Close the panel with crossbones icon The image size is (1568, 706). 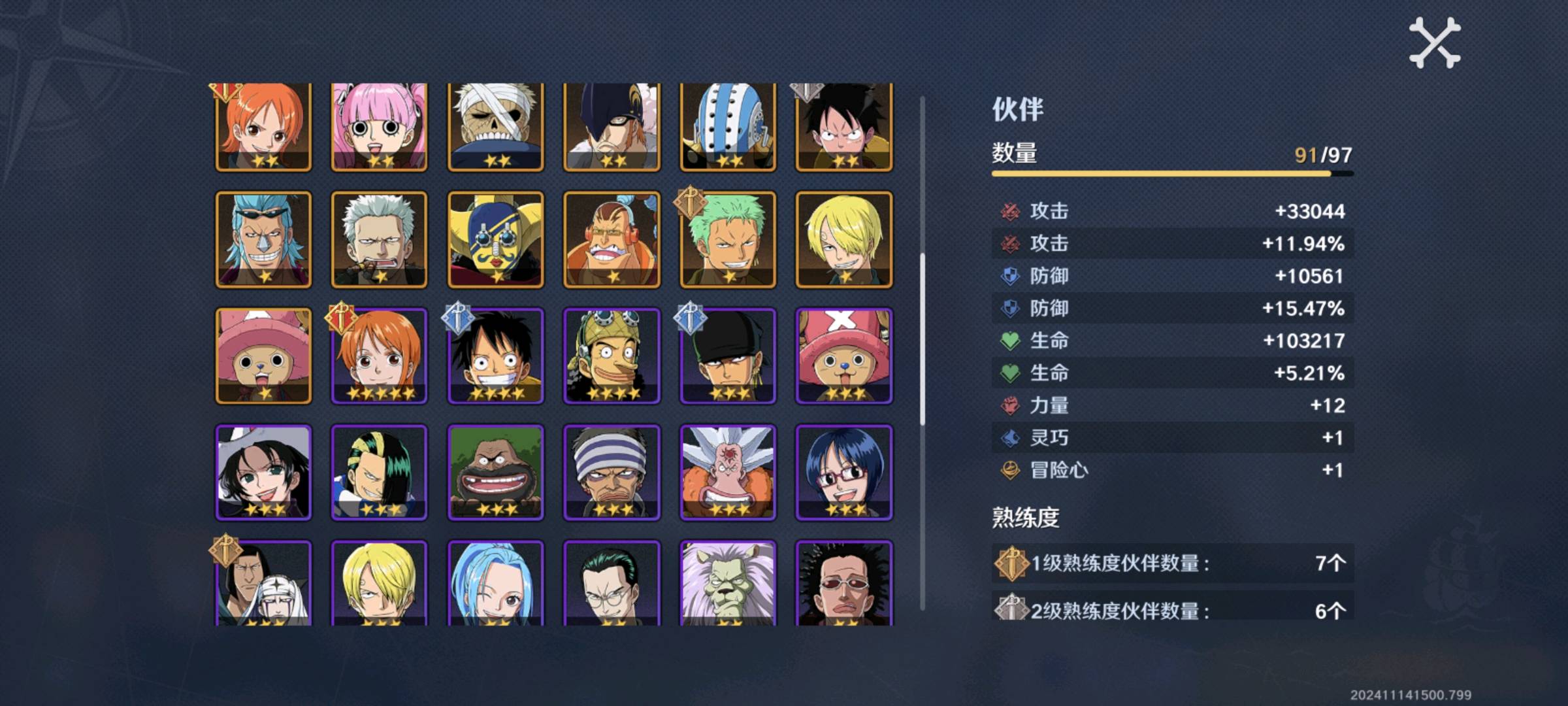point(1435,43)
